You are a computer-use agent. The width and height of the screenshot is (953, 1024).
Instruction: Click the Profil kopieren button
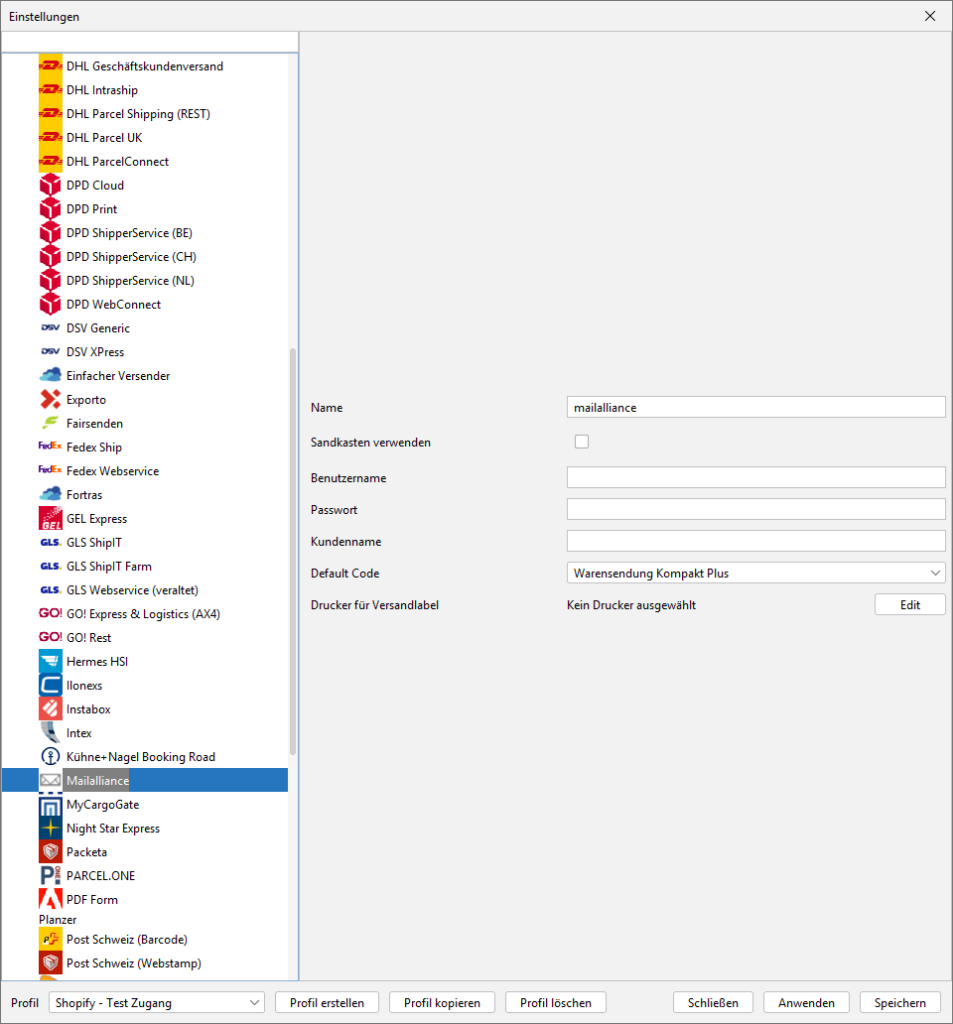[442, 1003]
